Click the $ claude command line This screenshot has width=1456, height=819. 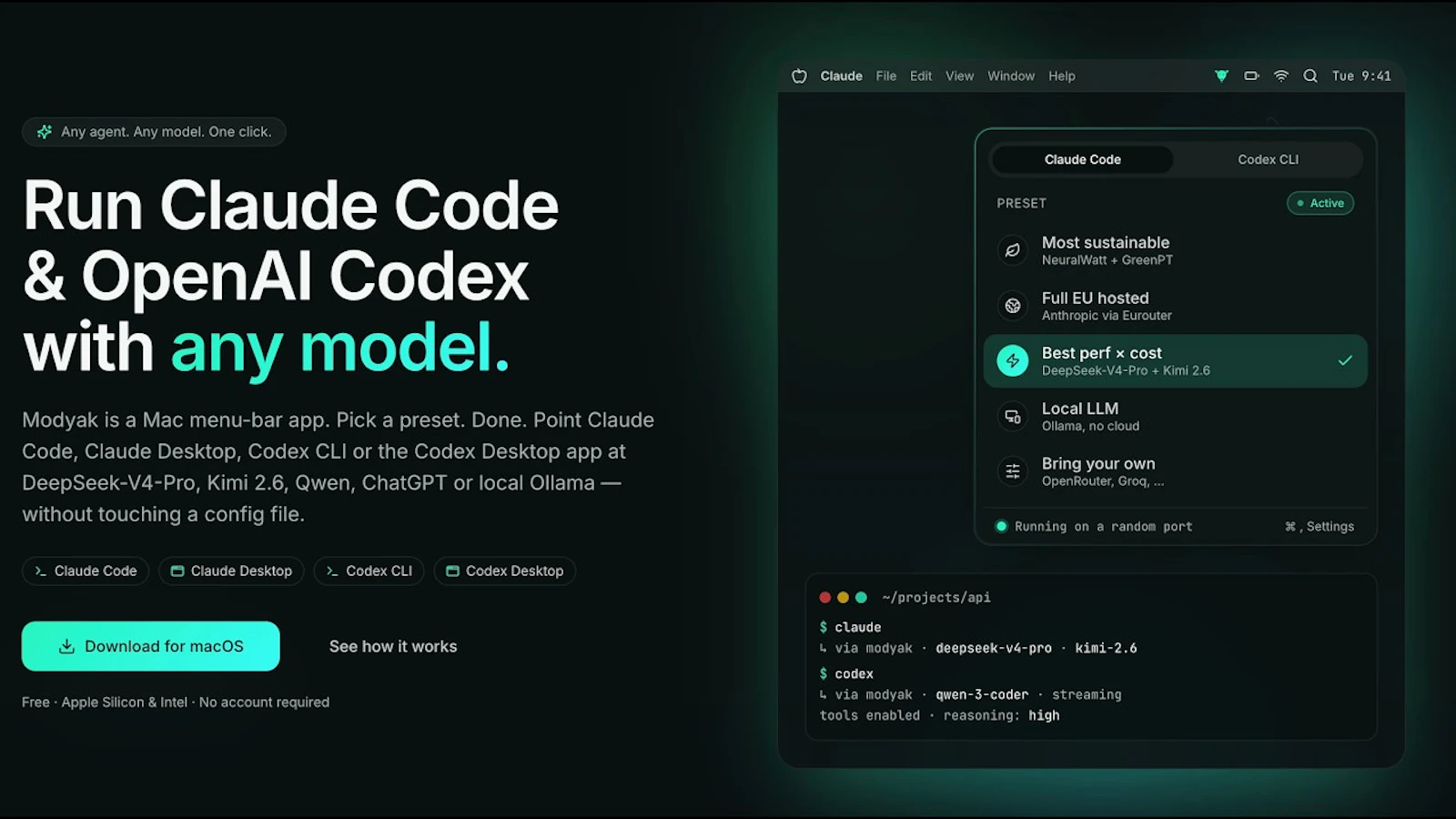[850, 627]
